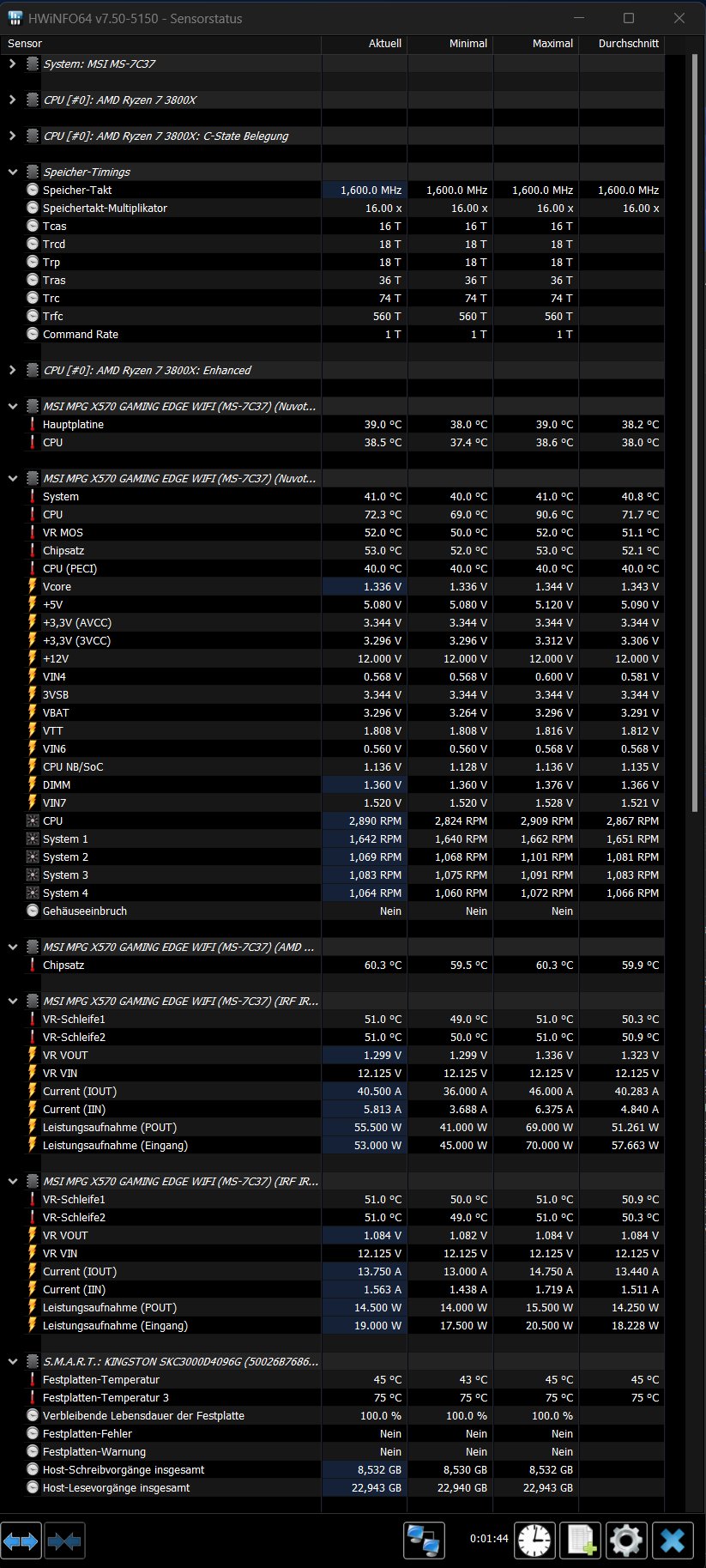Viewport: 706px width, 1568px height.
Task: Click the 72.3 °C CPU current value
Action: [383, 514]
